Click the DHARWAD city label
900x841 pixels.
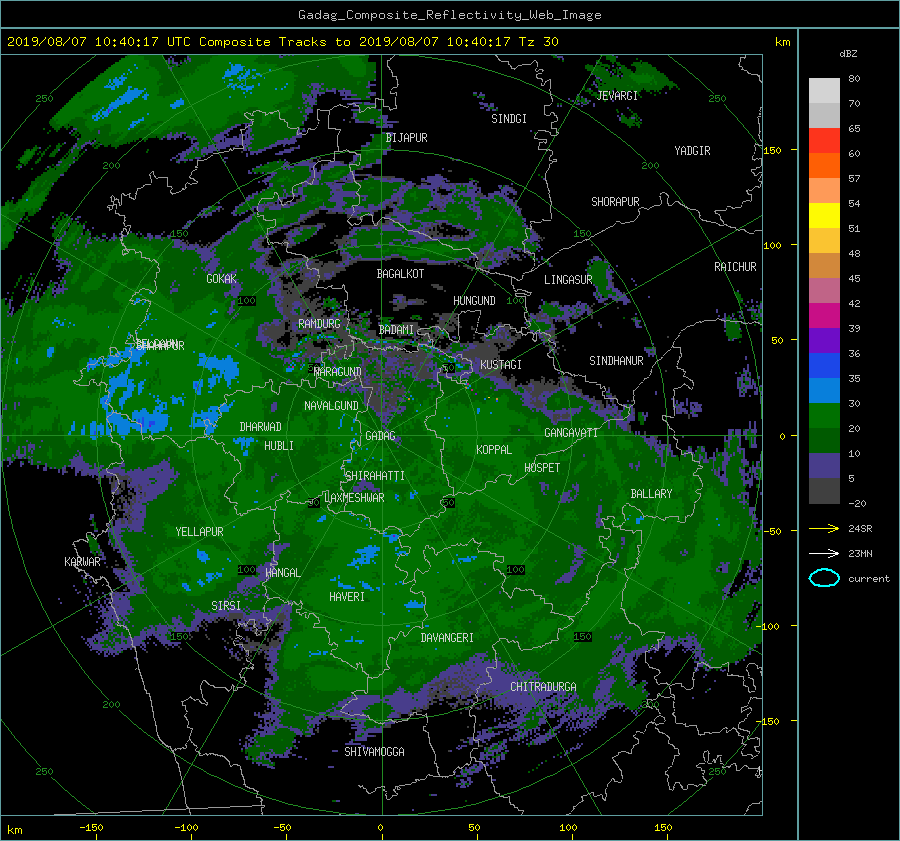coord(261,427)
